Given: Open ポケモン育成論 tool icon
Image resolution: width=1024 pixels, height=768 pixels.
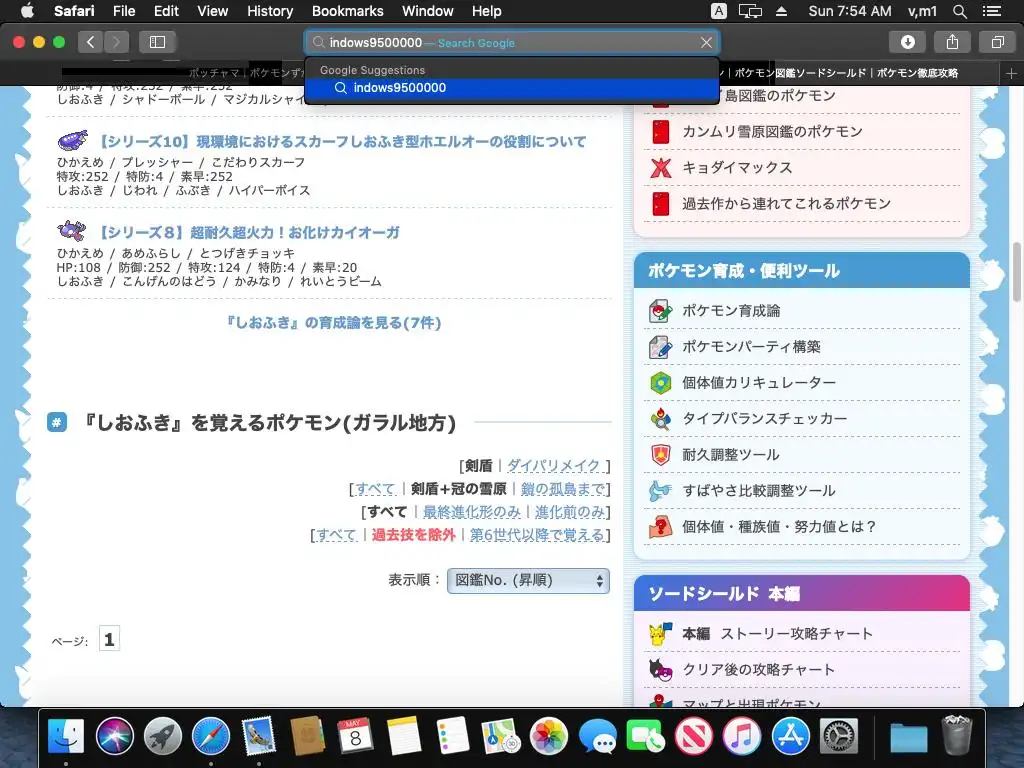Looking at the screenshot, I should coord(660,311).
